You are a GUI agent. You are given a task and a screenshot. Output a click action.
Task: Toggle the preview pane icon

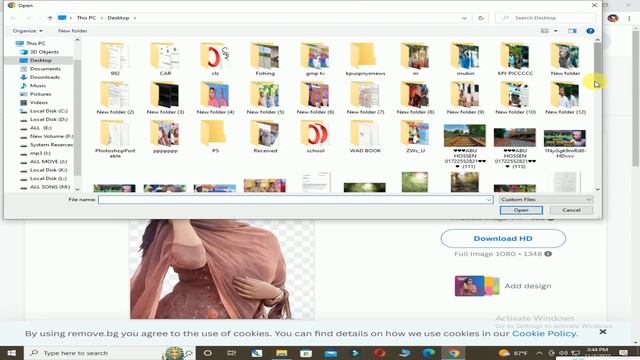pos(572,31)
